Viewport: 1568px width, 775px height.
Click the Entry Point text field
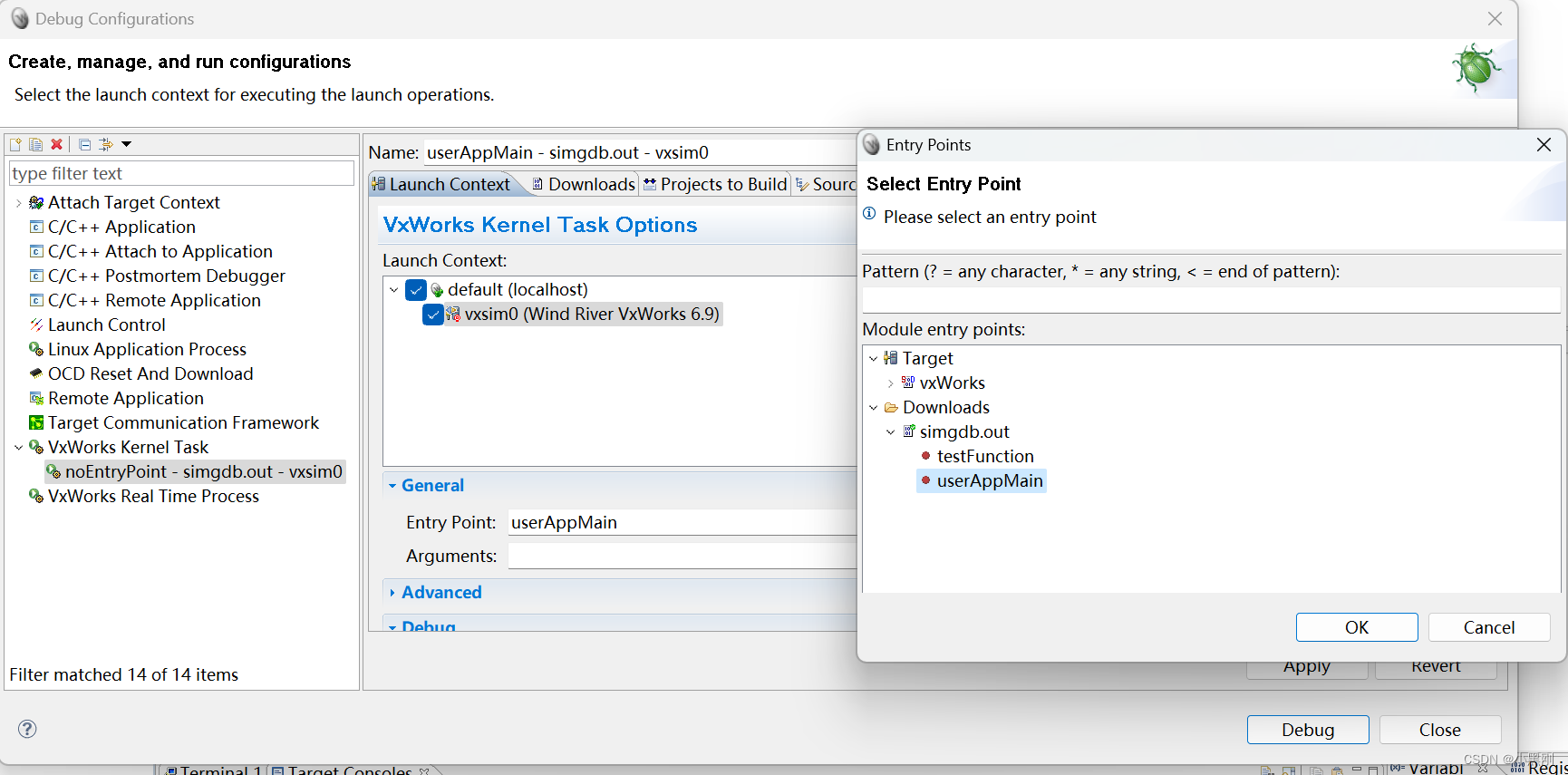coord(682,523)
